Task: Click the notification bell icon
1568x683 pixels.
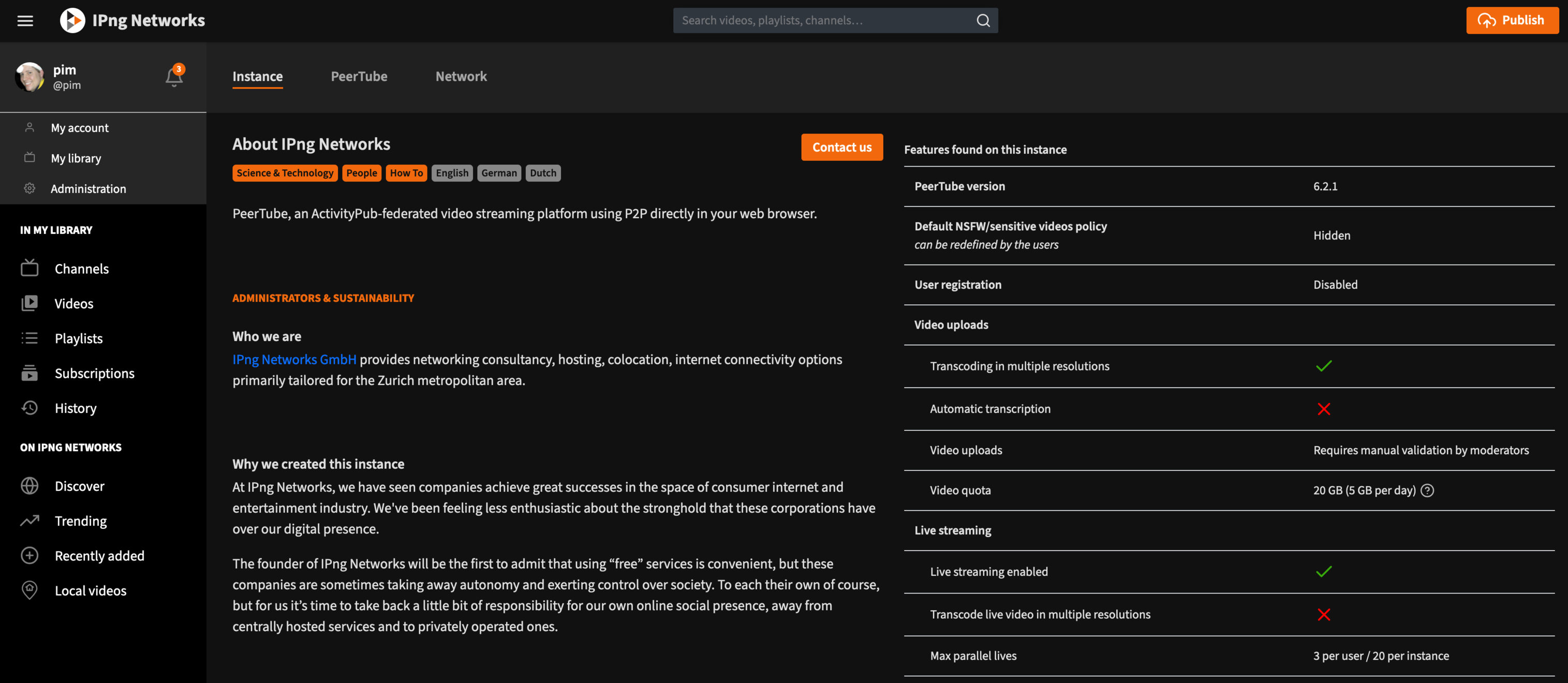Action: pos(173,77)
